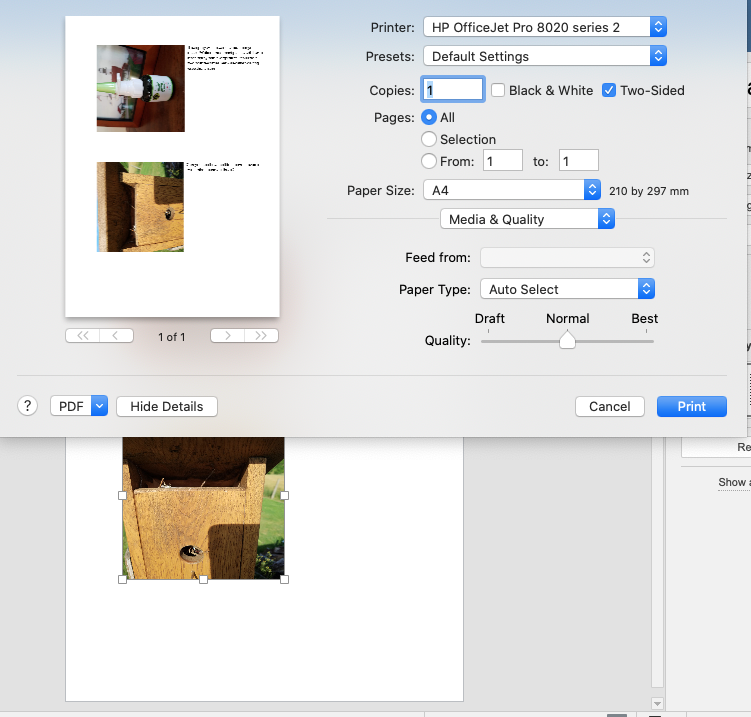Go to next page in preview
Image resolution: width=751 pixels, height=717 pixels.
tap(228, 336)
